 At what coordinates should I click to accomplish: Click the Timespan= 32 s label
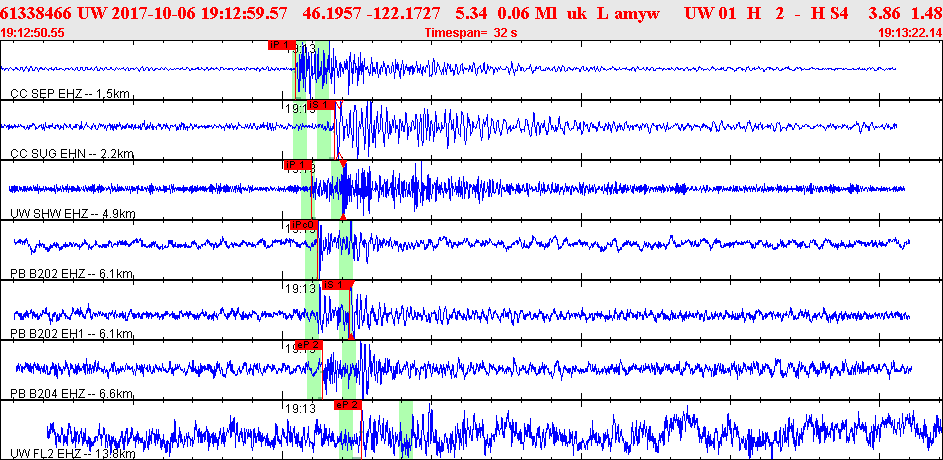coord(471,32)
